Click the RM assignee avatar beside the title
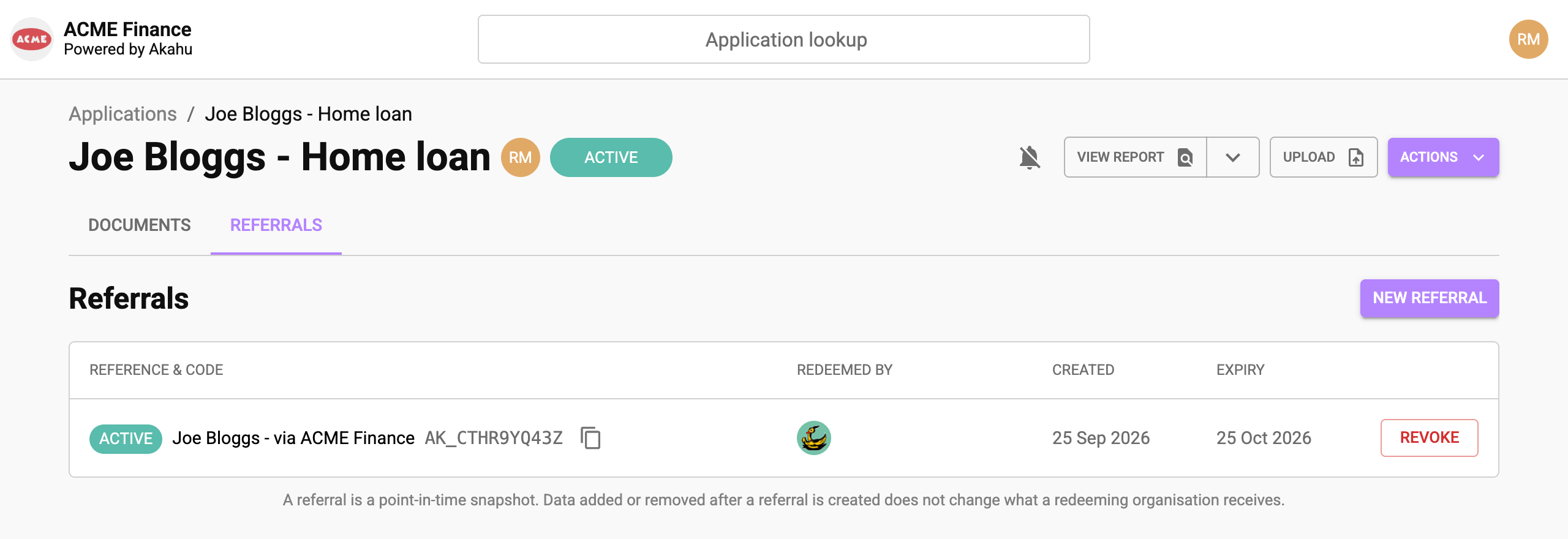The height and width of the screenshot is (539, 1568). (520, 157)
